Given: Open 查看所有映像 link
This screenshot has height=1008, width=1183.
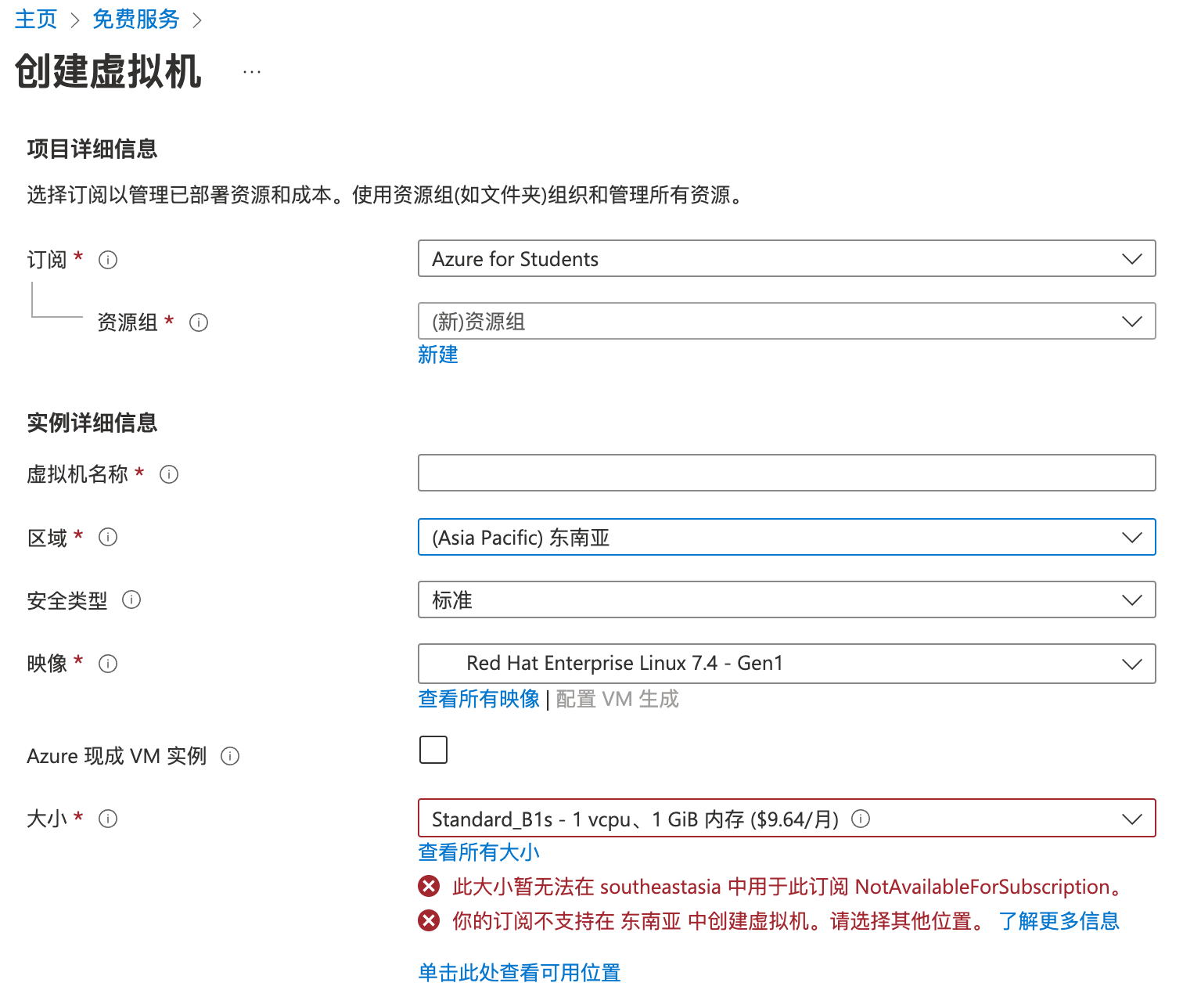Looking at the screenshot, I should click(x=479, y=699).
